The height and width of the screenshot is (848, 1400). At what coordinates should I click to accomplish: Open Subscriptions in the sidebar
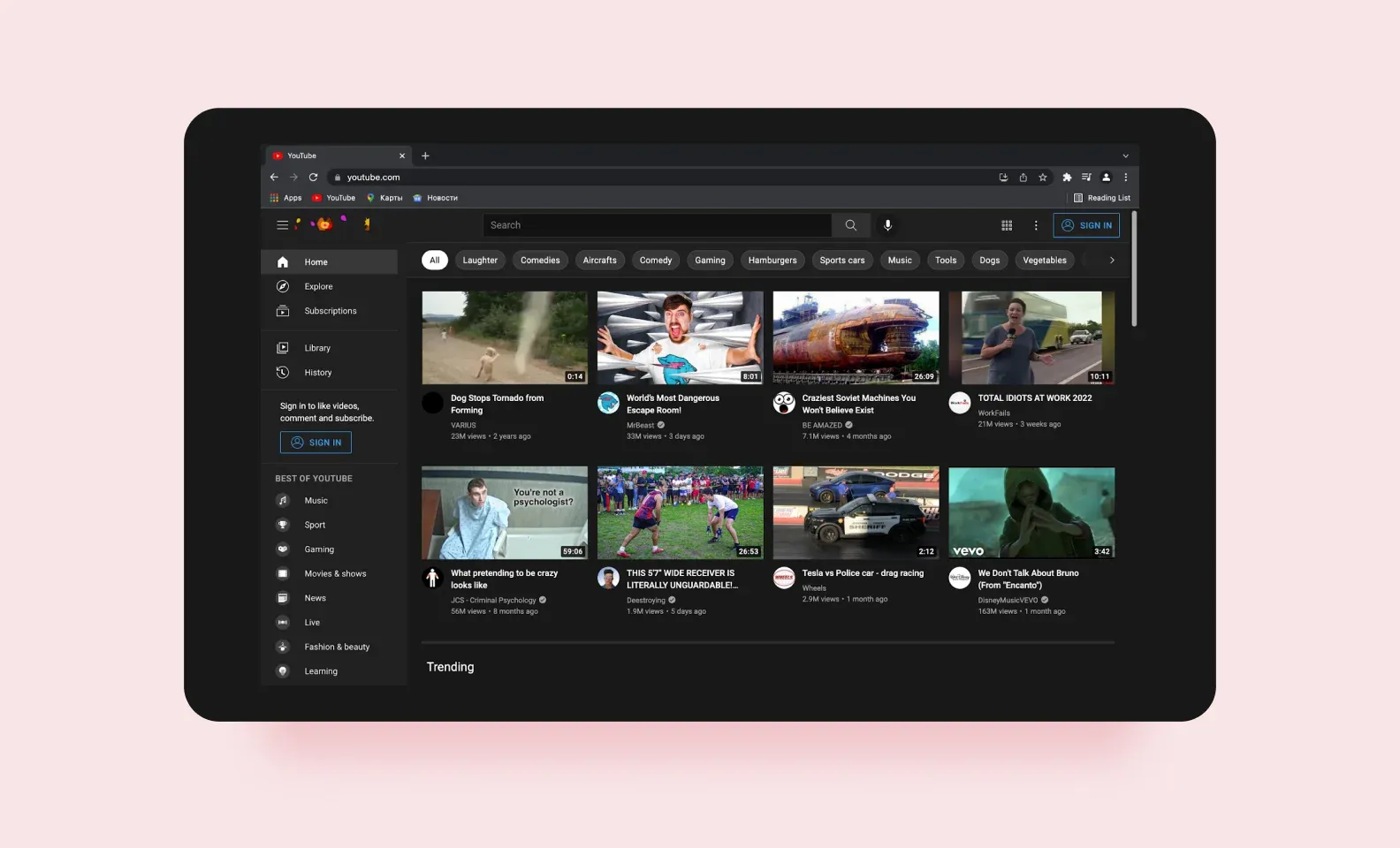[329, 311]
